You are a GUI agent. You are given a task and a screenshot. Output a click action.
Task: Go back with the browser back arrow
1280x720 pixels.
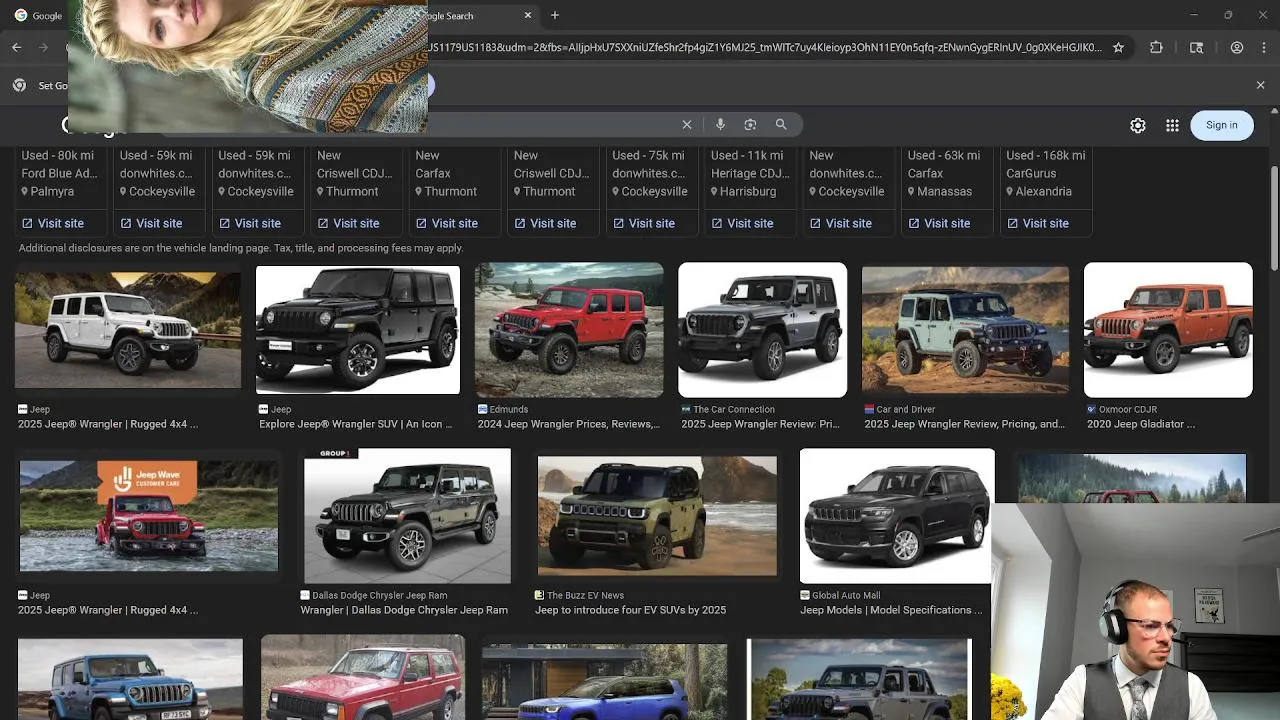pos(16,47)
